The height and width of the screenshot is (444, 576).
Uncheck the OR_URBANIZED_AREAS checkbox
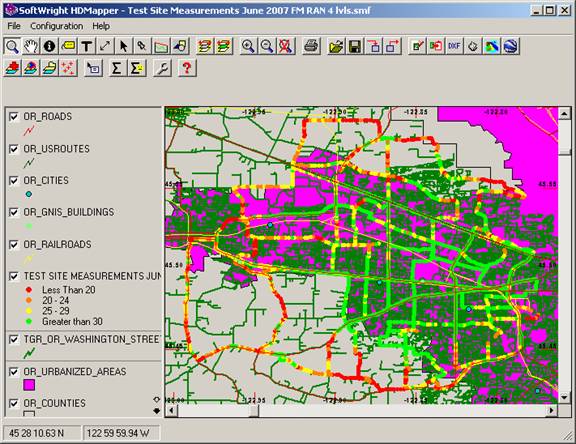[x=14, y=372]
